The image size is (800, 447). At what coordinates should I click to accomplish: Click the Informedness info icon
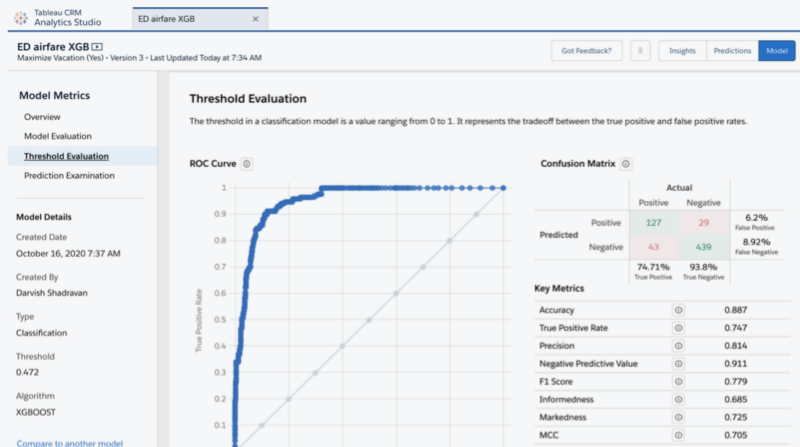pyautogui.click(x=678, y=400)
